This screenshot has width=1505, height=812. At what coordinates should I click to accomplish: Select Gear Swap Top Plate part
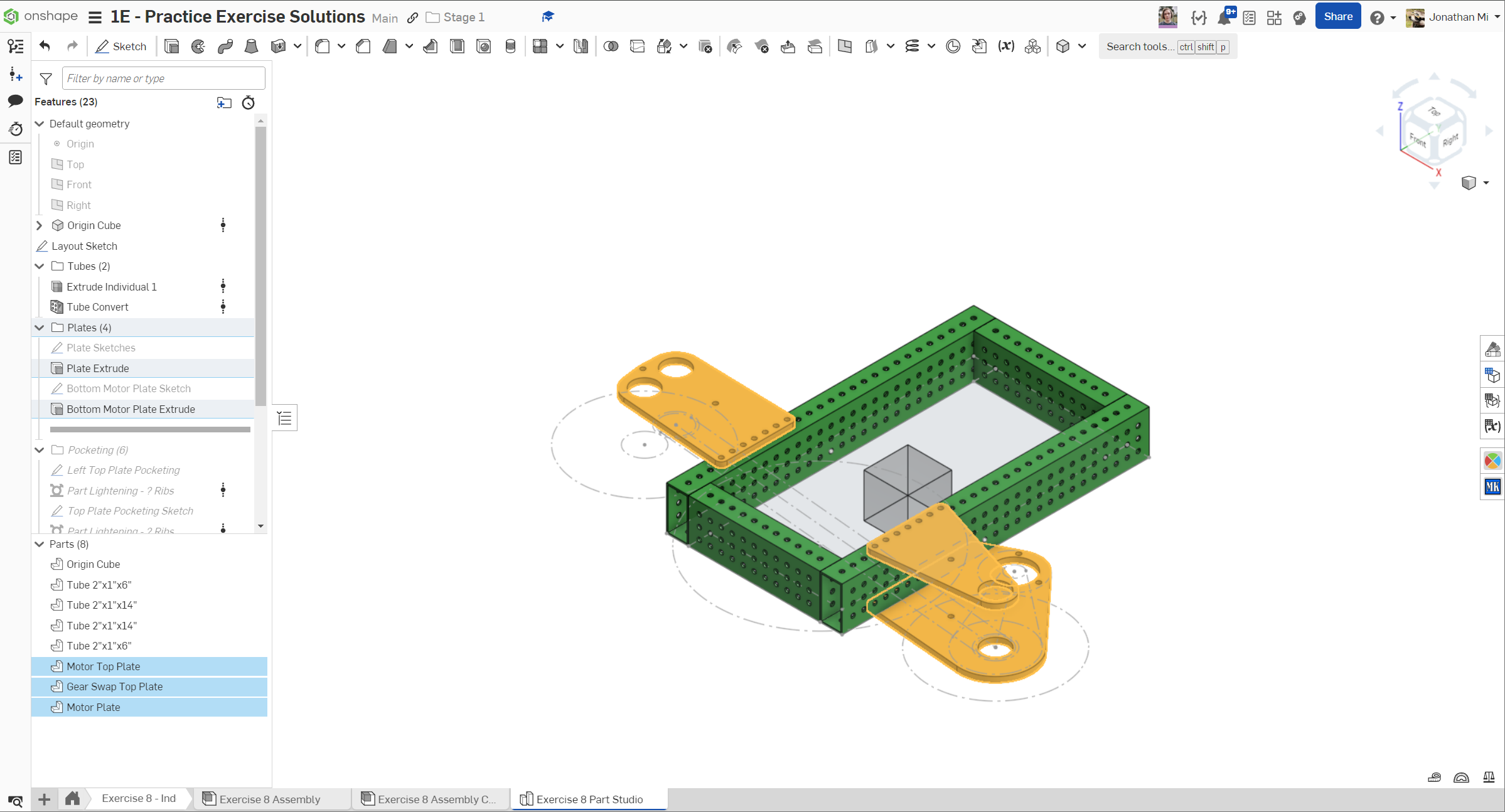[x=114, y=686]
